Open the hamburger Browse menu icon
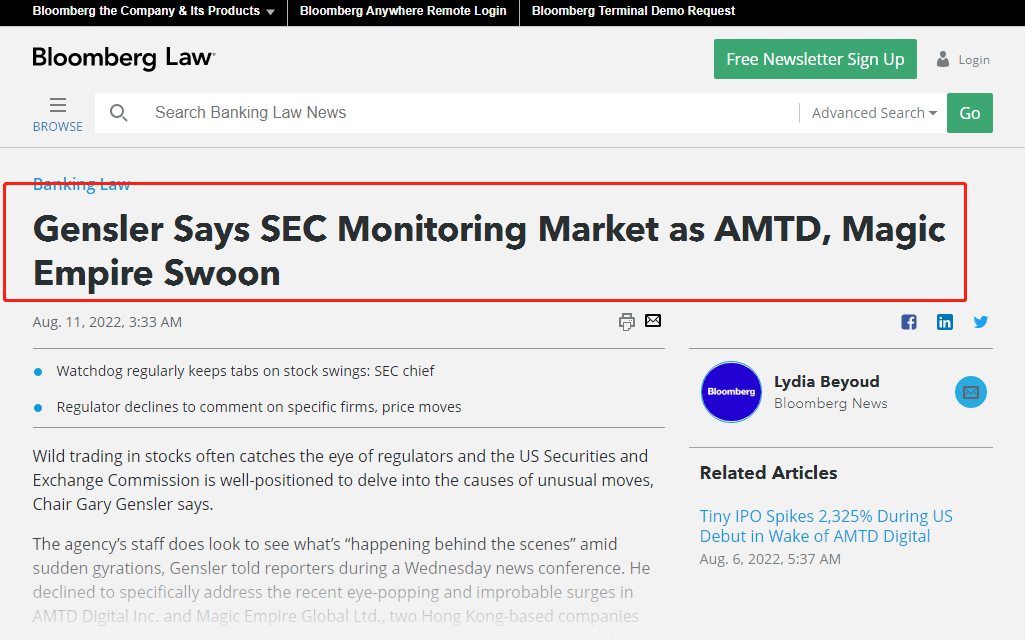This screenshot has width=1025, height=640. point(58,105)
